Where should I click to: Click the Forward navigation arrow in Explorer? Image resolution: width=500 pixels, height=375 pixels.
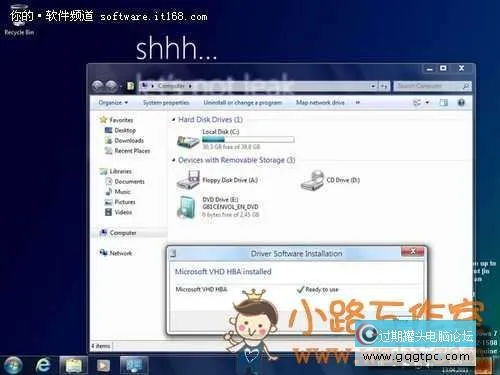(111, 86)
